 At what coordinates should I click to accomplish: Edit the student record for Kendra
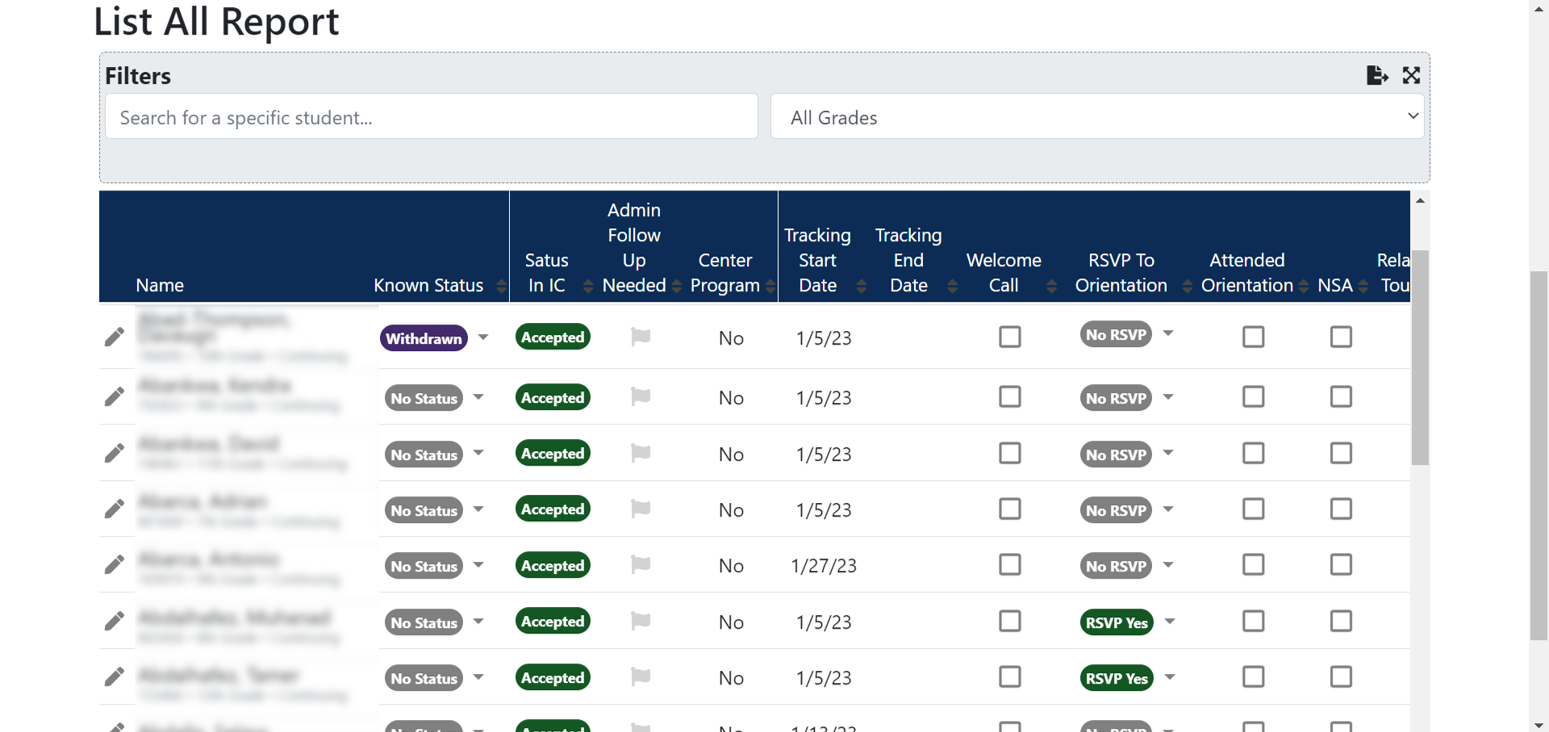(115, 397)
